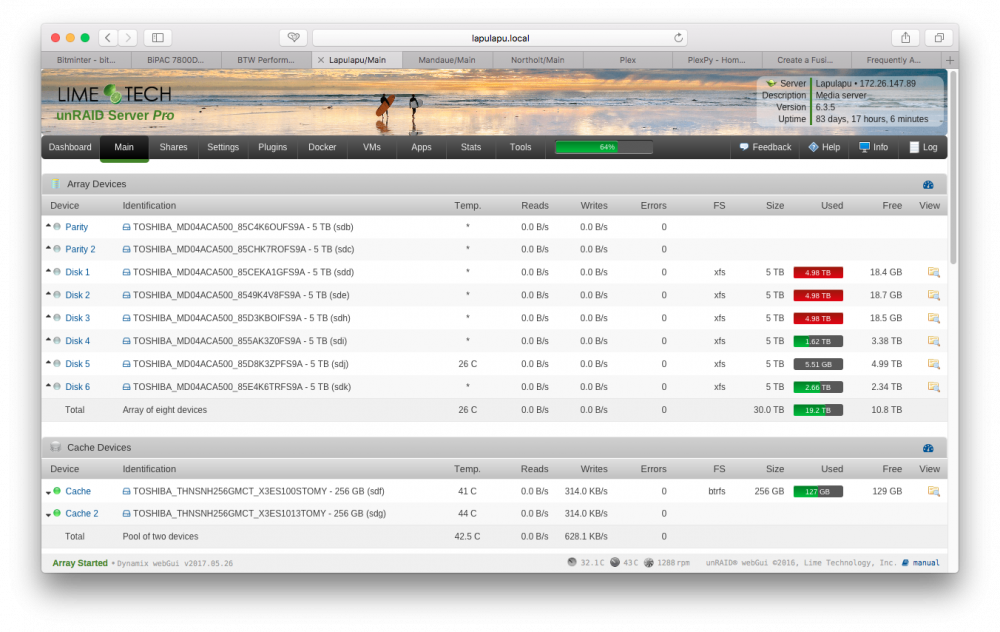Click the green 19.2 TB total usage bar

coord(818,410)
